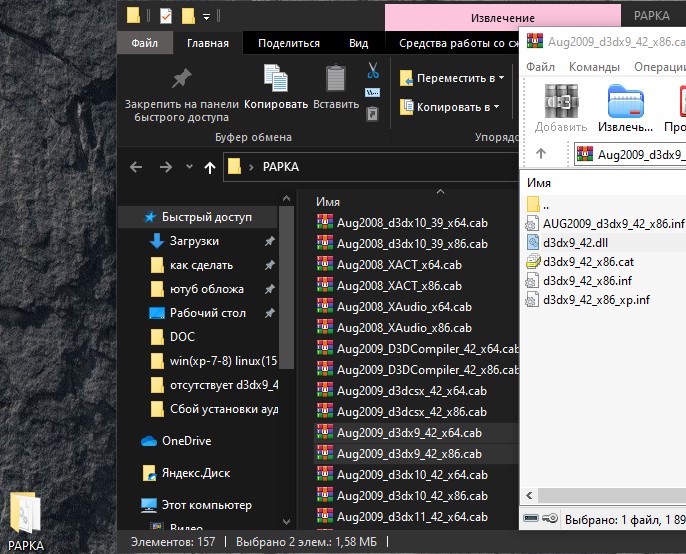Open the Файл tab in Explorer
The width and height of the screenshot is (686, 554).
(144, 43)
